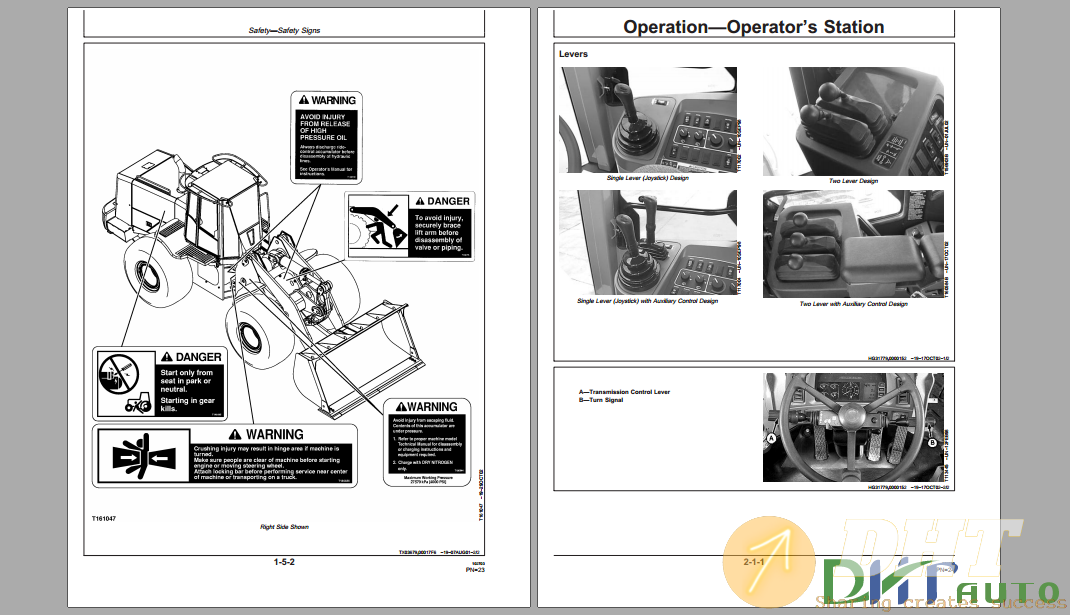Click the 'AVOID INJURY FROM RELEASE OF HIGH PRESSURE OIL' text

pyautogui.click(x=325, y=127)
